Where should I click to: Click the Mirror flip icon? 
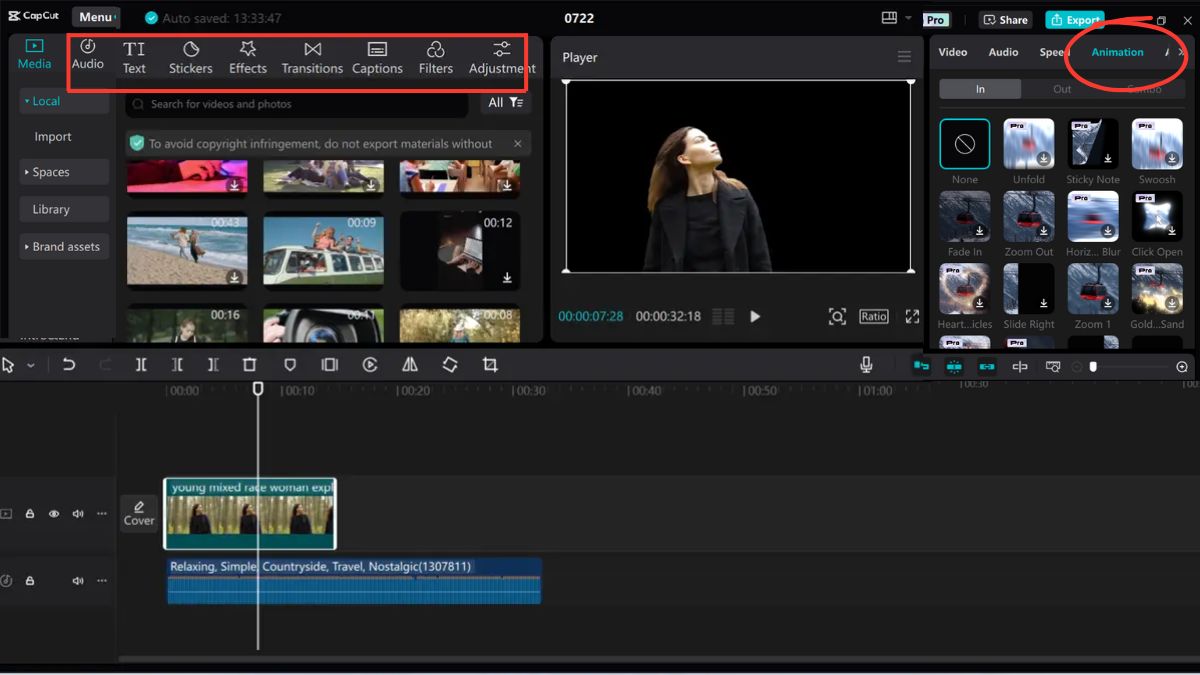tap(410, 365)
